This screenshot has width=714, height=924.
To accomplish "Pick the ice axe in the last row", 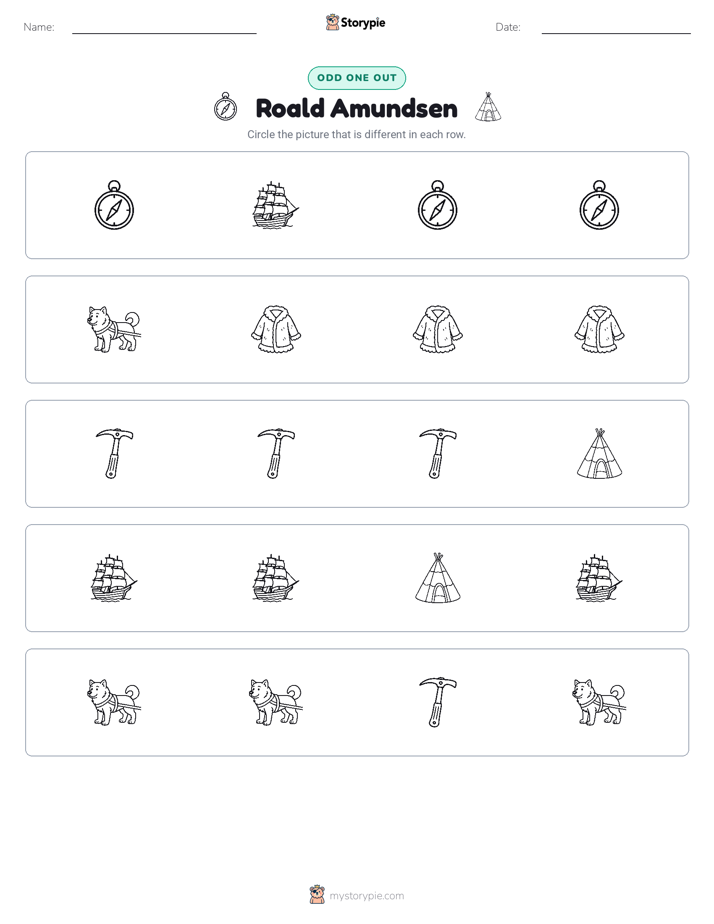I will (438, 702).
